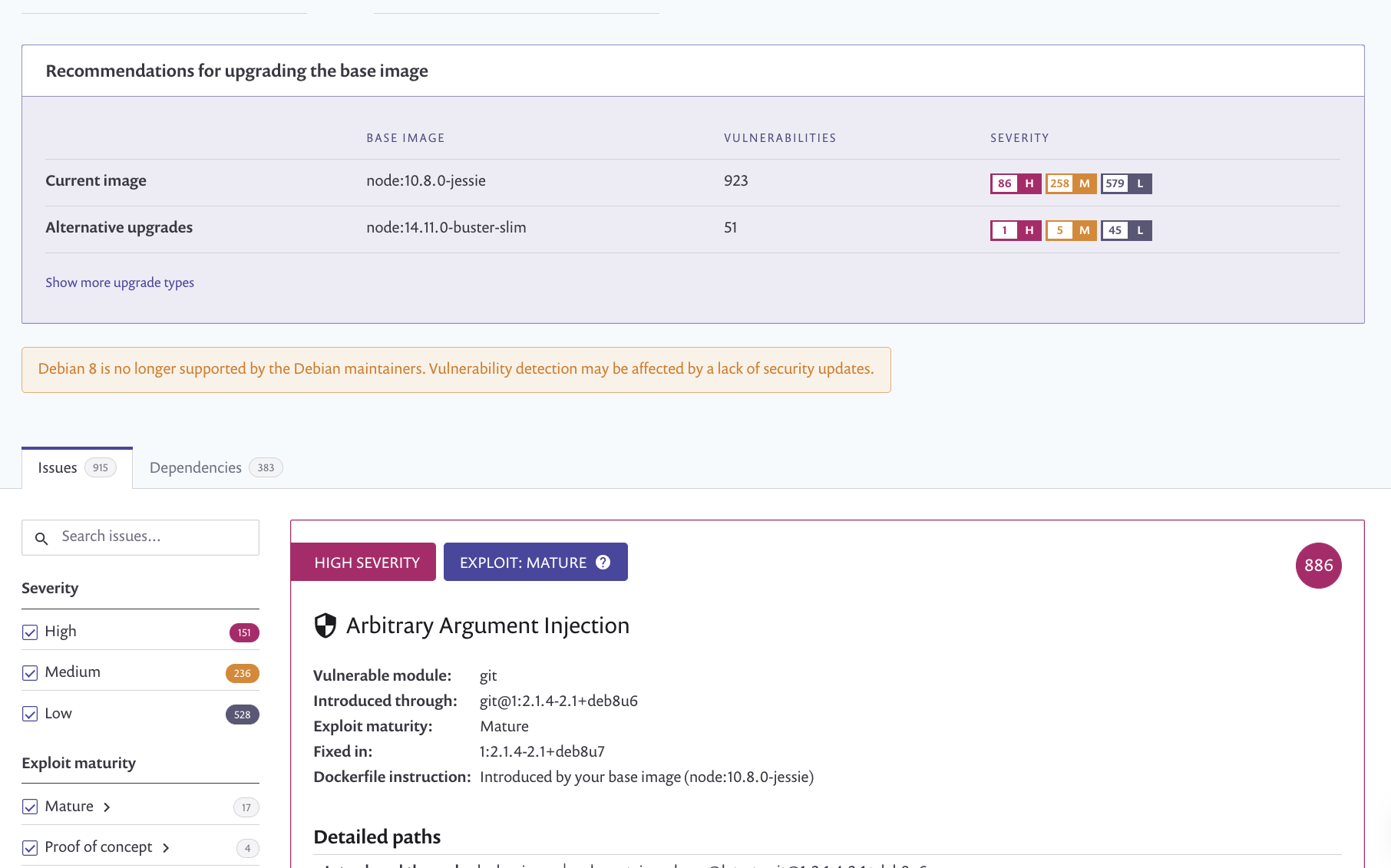Image resolution: width=1391 pixels, height=868 pixels.
Task: Click the HIGH SEVERITY label button
Action: point(363,563)
